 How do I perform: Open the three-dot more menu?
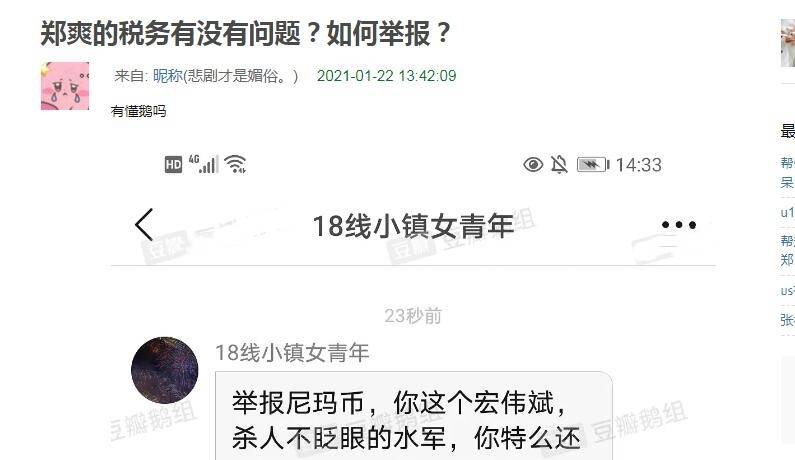coord(679,225)
